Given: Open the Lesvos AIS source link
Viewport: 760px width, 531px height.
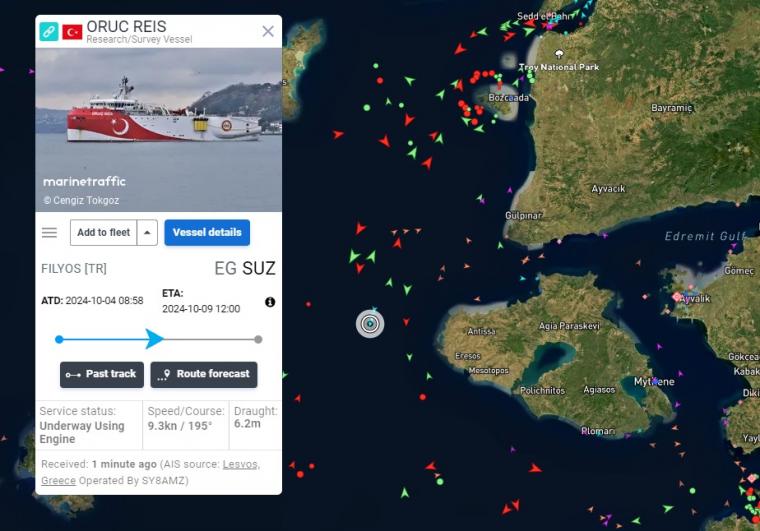Looking at the screenshot, I should (241, 464).
